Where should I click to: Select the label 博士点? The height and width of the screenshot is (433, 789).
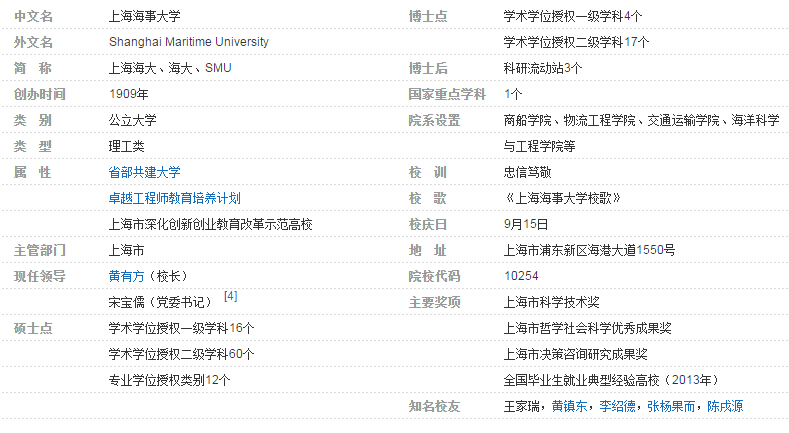[428, 17]
